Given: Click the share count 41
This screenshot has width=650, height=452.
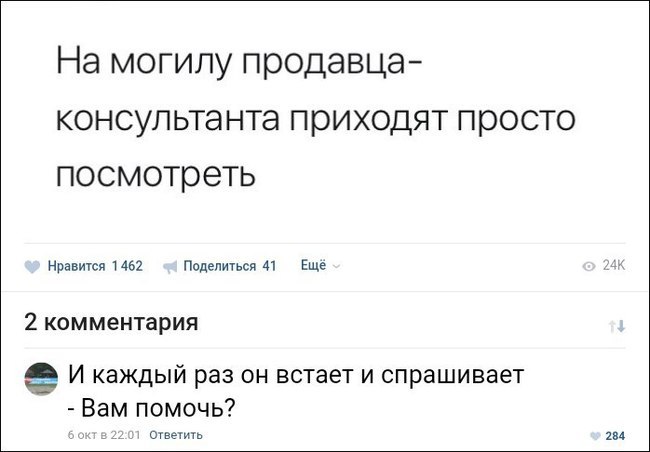Looking at the screenshot, I should pos(268,267).
